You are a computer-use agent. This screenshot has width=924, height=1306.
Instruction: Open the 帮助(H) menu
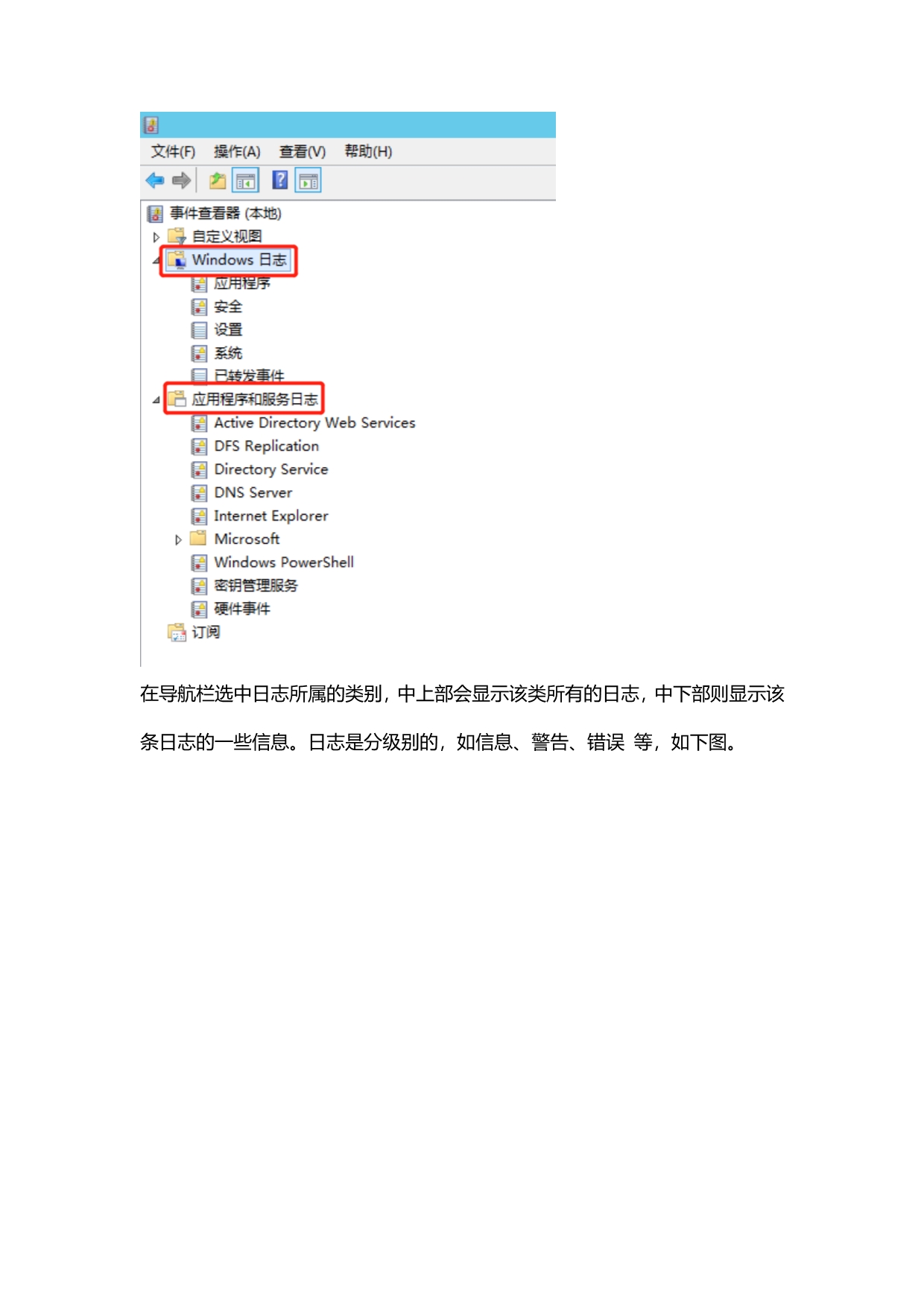[368, 152]
